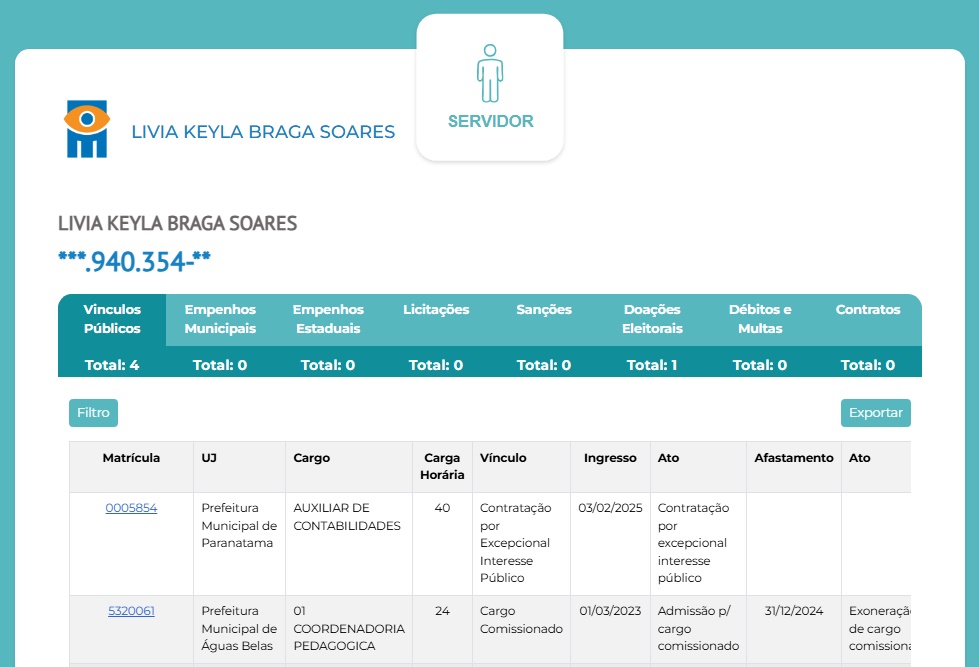Click the Exportar button
Screen dimensions: 979x667
pos(875,413)
